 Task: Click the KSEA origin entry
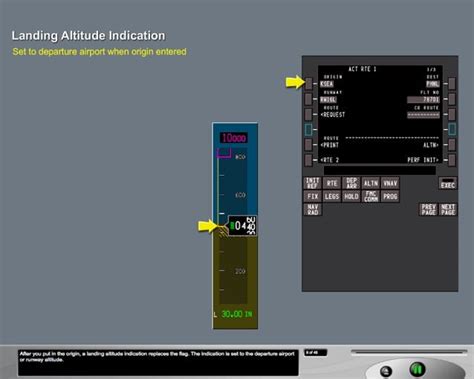(327, 84)
